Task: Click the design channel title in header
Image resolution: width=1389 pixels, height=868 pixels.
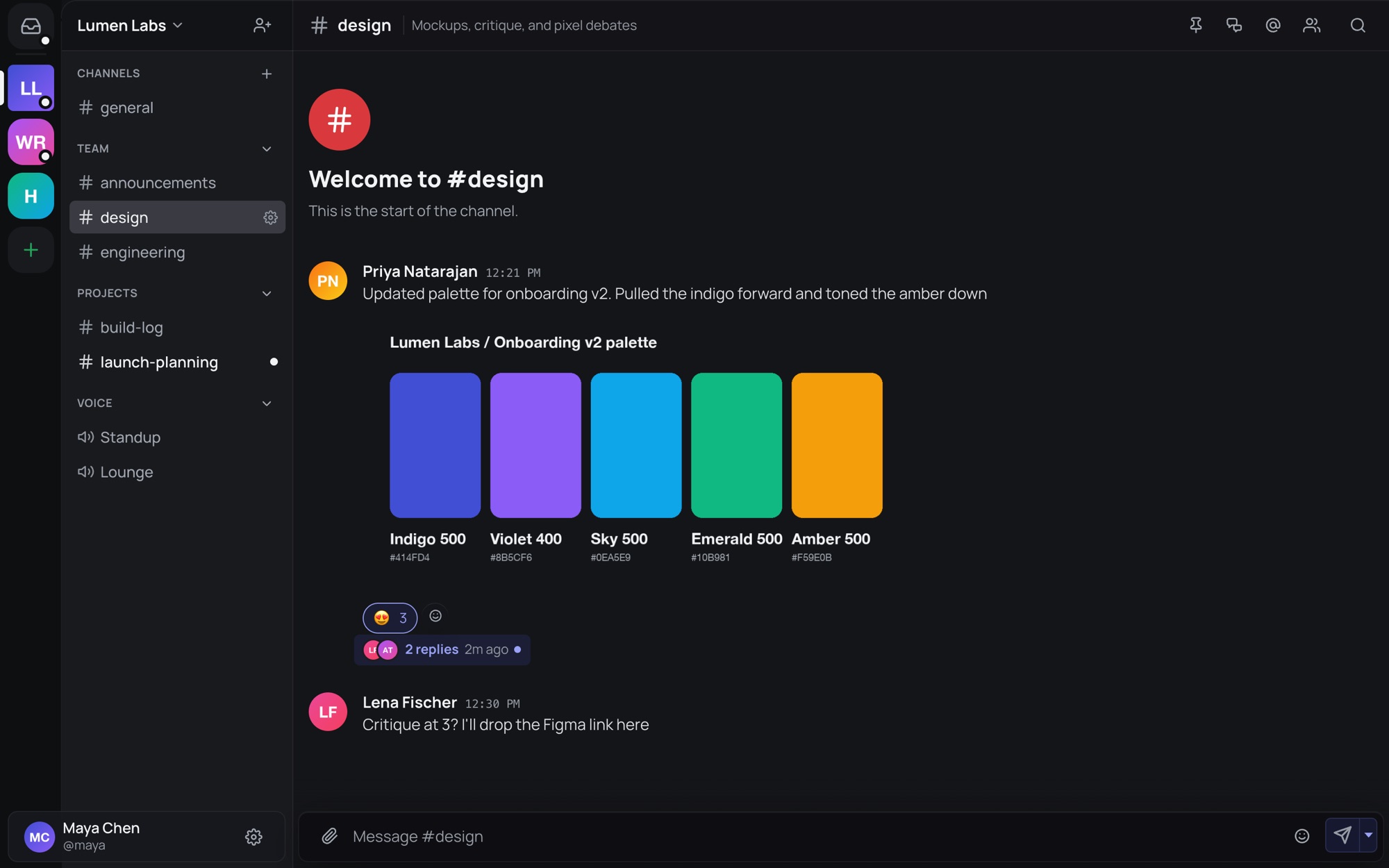Action: [364, 26]
